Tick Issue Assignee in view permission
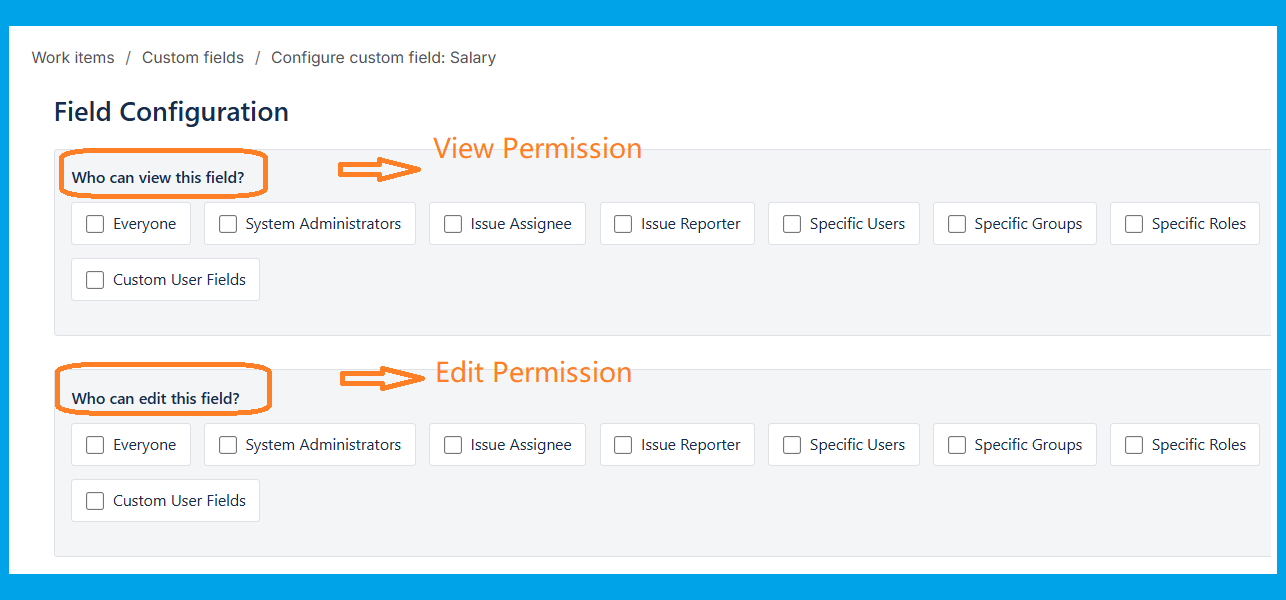This screenshot has width=1286, height=600. tap(453, 225)
